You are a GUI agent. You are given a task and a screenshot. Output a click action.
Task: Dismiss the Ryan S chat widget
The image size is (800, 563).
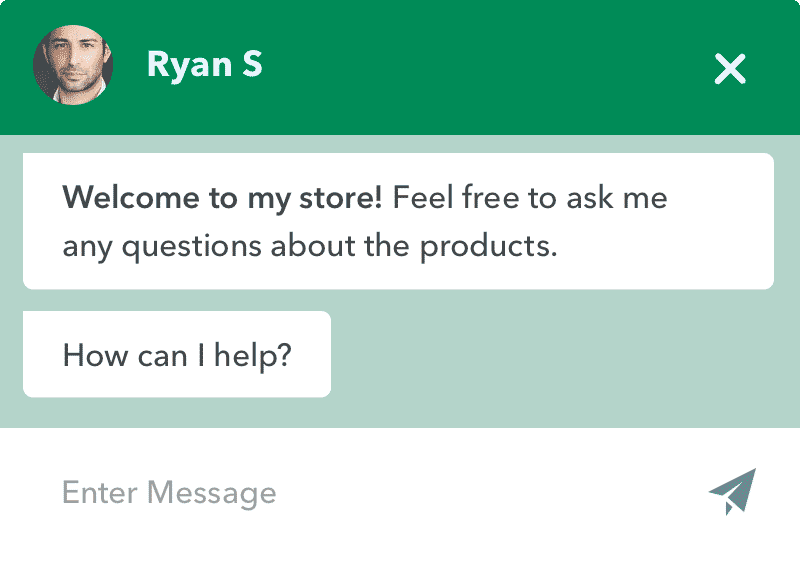730,68
